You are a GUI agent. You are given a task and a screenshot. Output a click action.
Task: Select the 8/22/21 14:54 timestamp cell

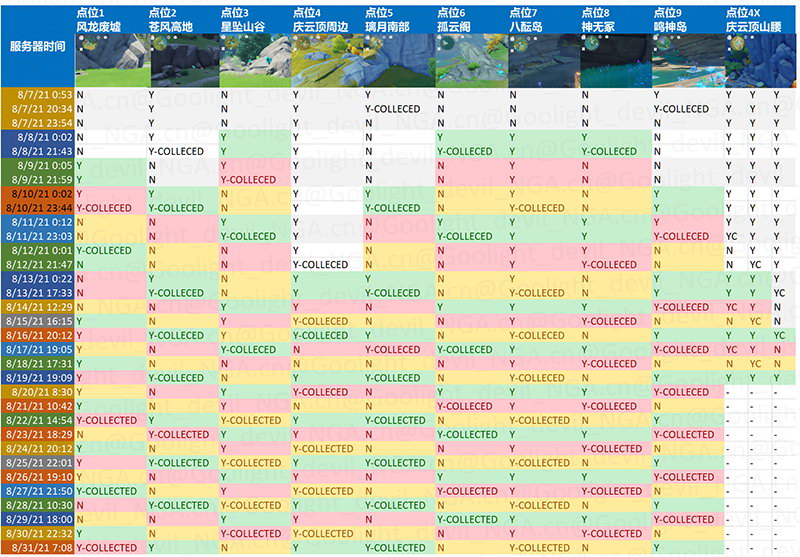coord(38,420)
